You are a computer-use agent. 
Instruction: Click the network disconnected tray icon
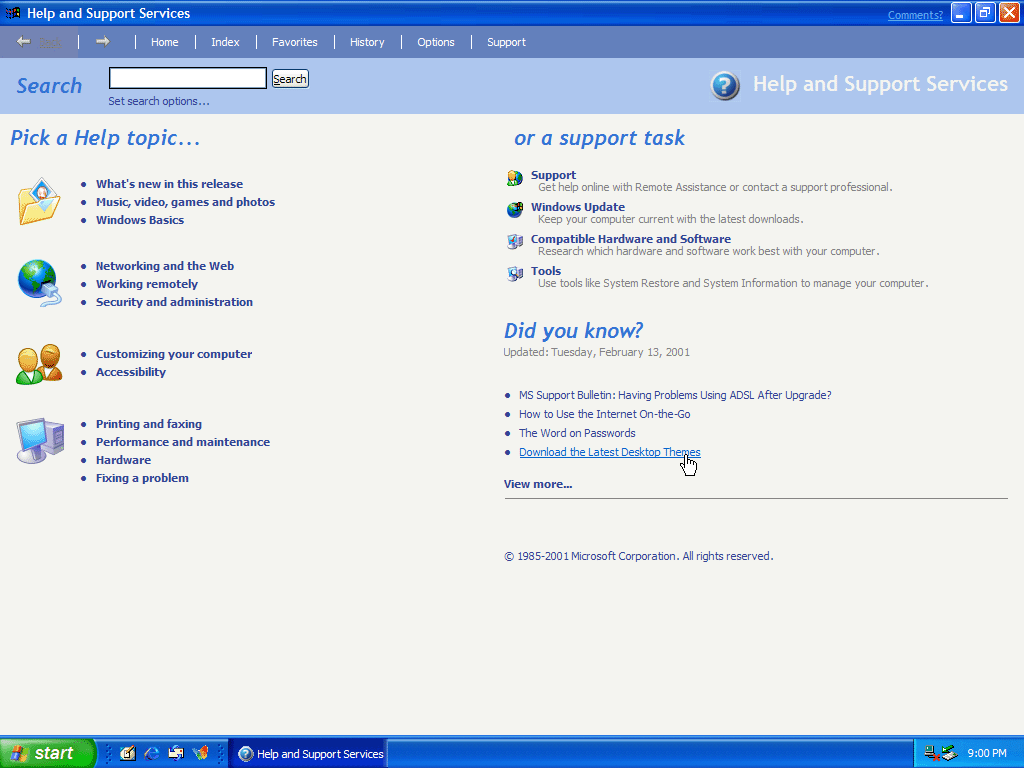[932, 753]
